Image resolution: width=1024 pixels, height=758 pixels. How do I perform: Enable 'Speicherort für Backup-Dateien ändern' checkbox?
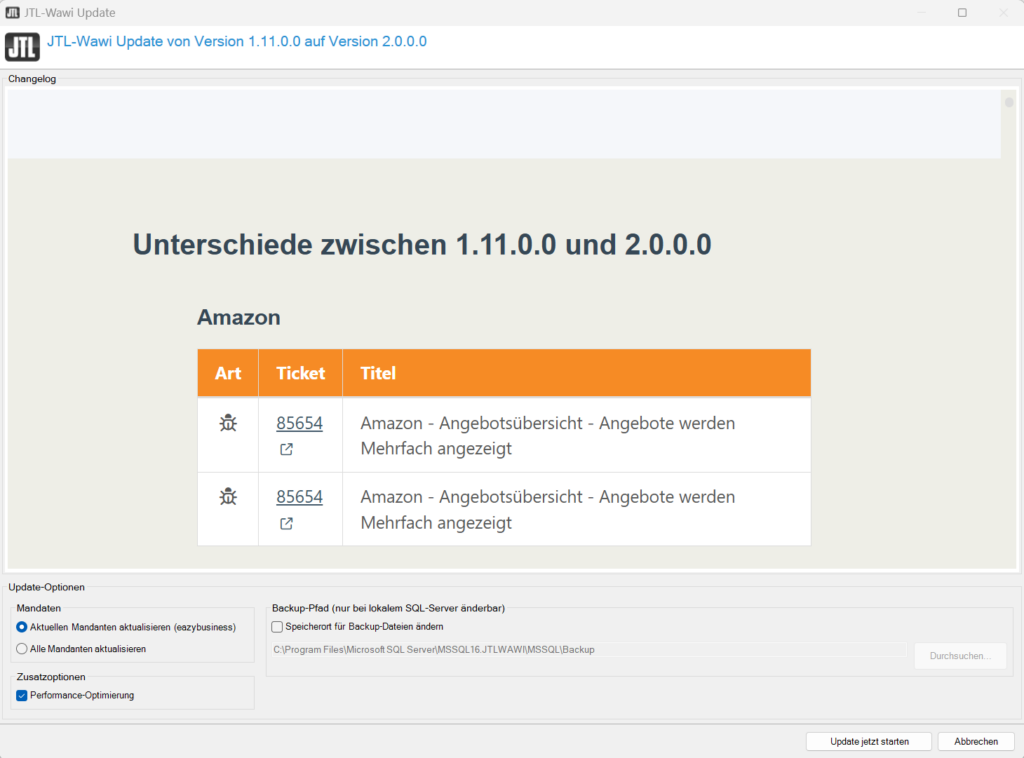click(x=277, y=627)
